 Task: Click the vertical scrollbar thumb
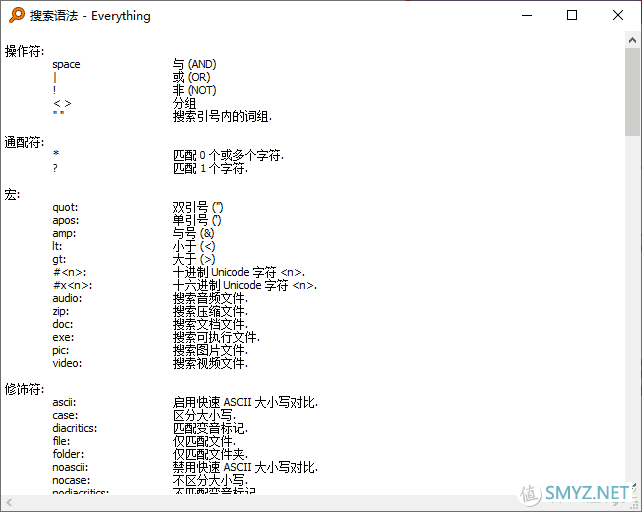[x=632, y=92]
